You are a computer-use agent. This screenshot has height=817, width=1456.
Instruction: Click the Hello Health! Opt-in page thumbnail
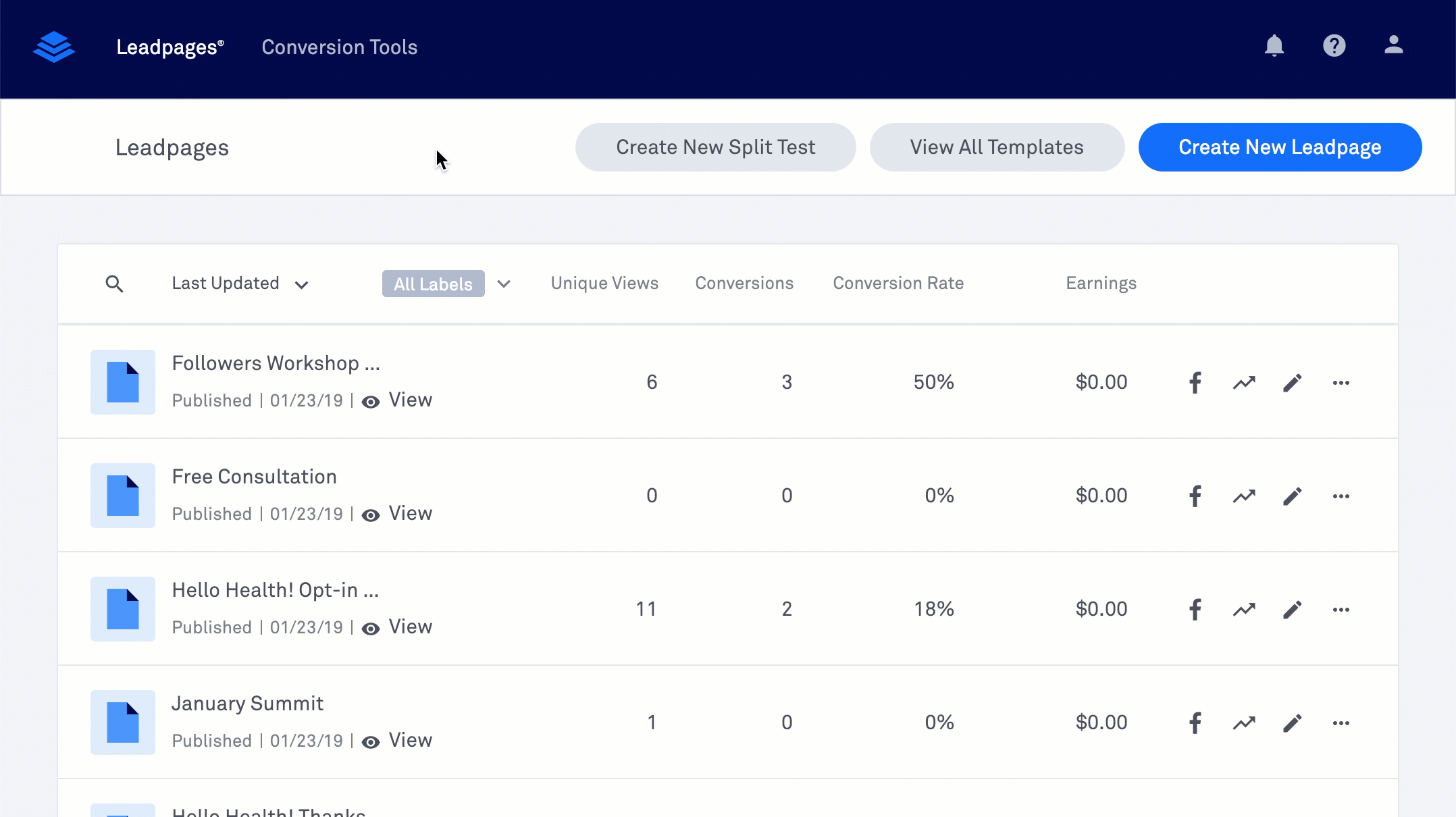(x=123, y=609)
